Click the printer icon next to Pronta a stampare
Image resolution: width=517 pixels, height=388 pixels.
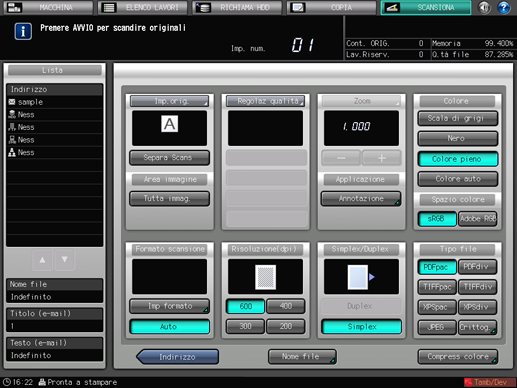coord(42,382)
